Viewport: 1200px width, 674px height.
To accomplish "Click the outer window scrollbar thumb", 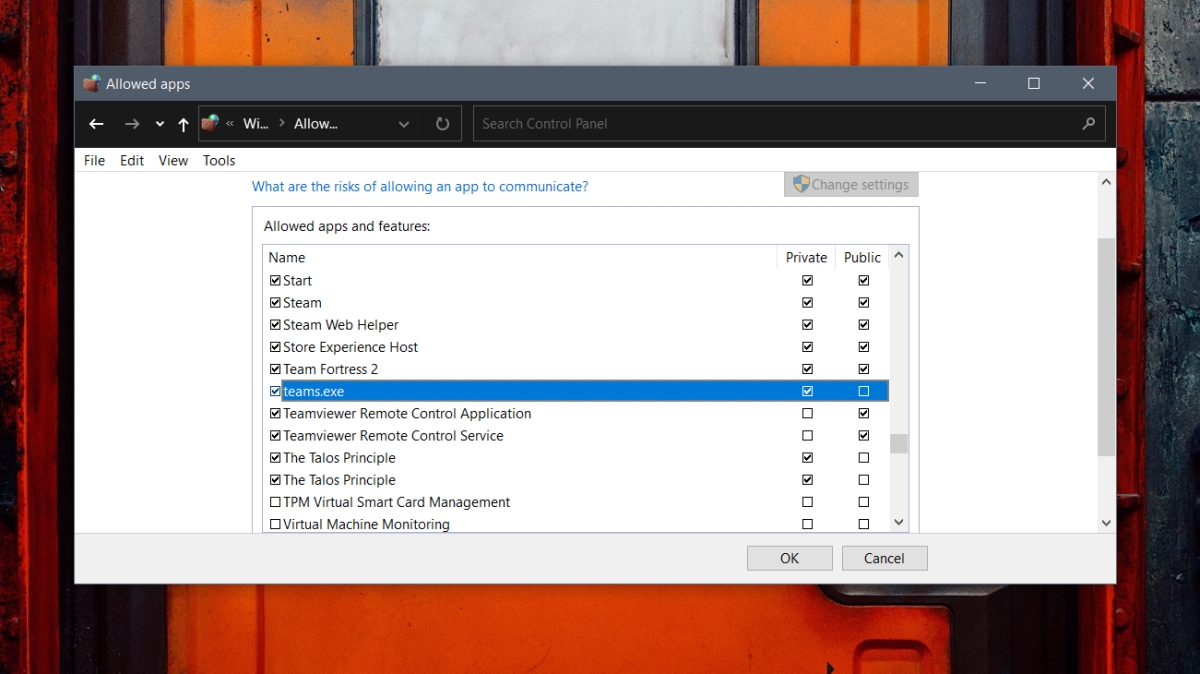I will coord(1106,347).
